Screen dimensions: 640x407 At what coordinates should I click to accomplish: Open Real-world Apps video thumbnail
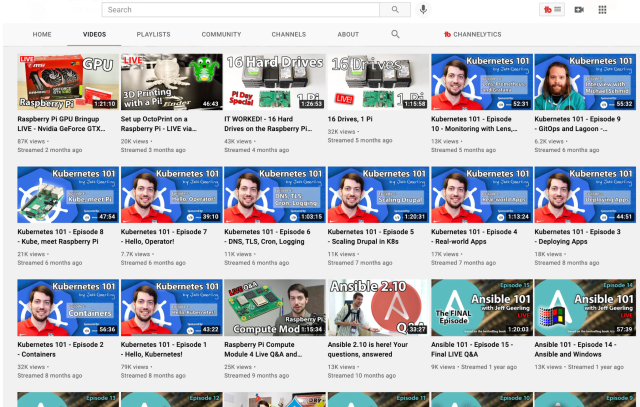coord(482,194)
